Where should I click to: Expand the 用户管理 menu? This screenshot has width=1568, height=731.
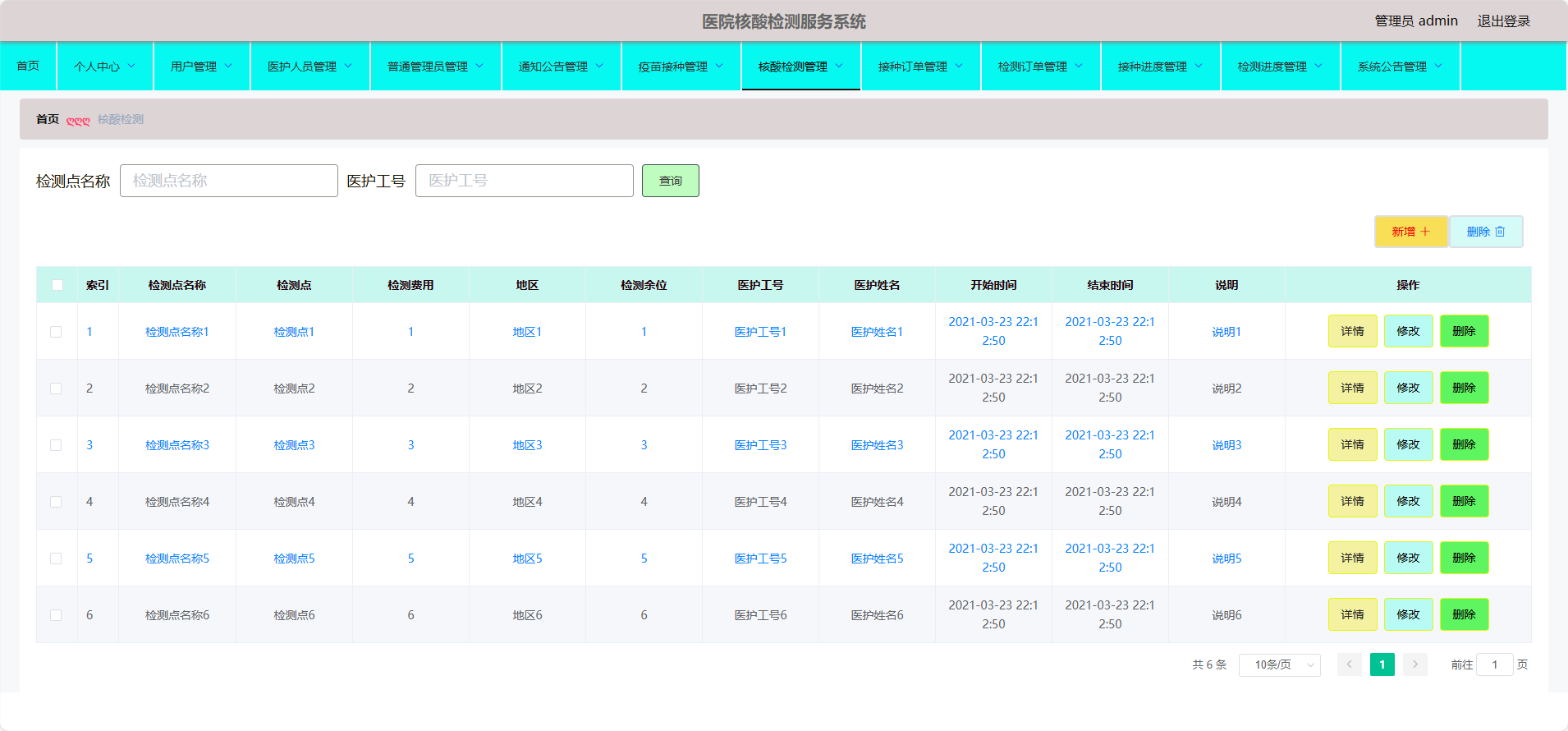(x=202, y=67)
